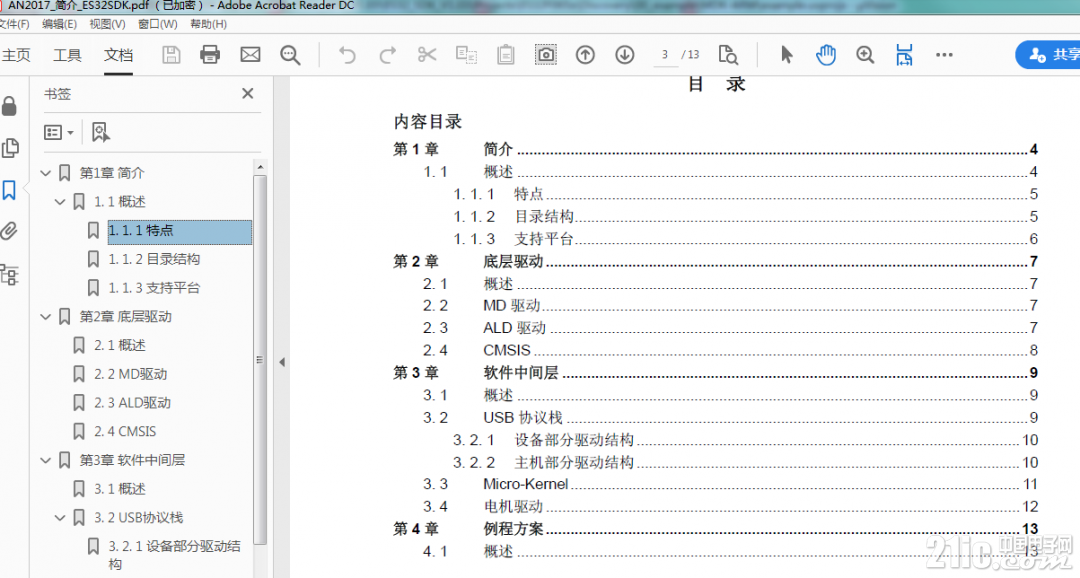
Task: Follow contents link 2.4 CMSIS
Action: click(730, 350)
